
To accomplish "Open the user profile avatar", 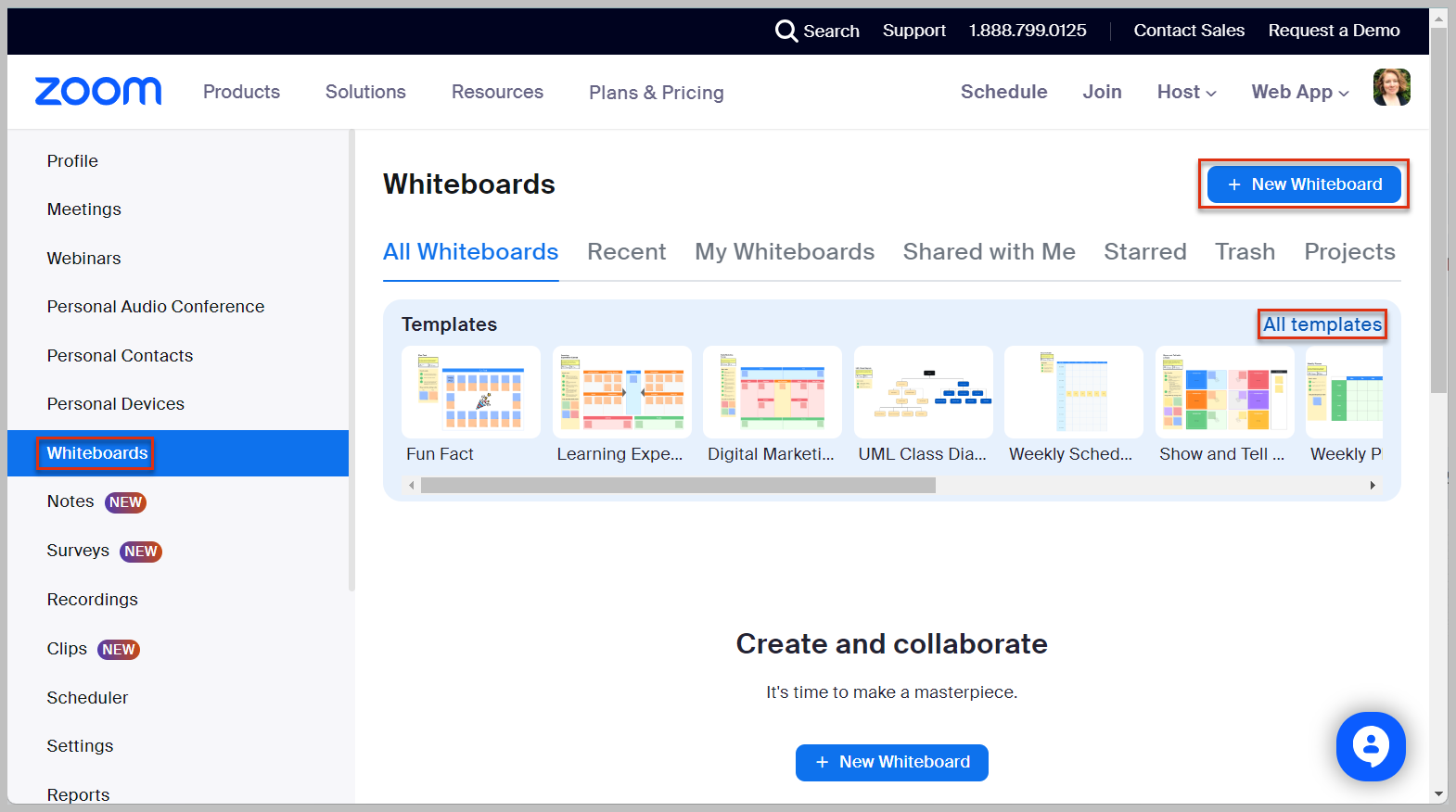I will point(1391,87).
